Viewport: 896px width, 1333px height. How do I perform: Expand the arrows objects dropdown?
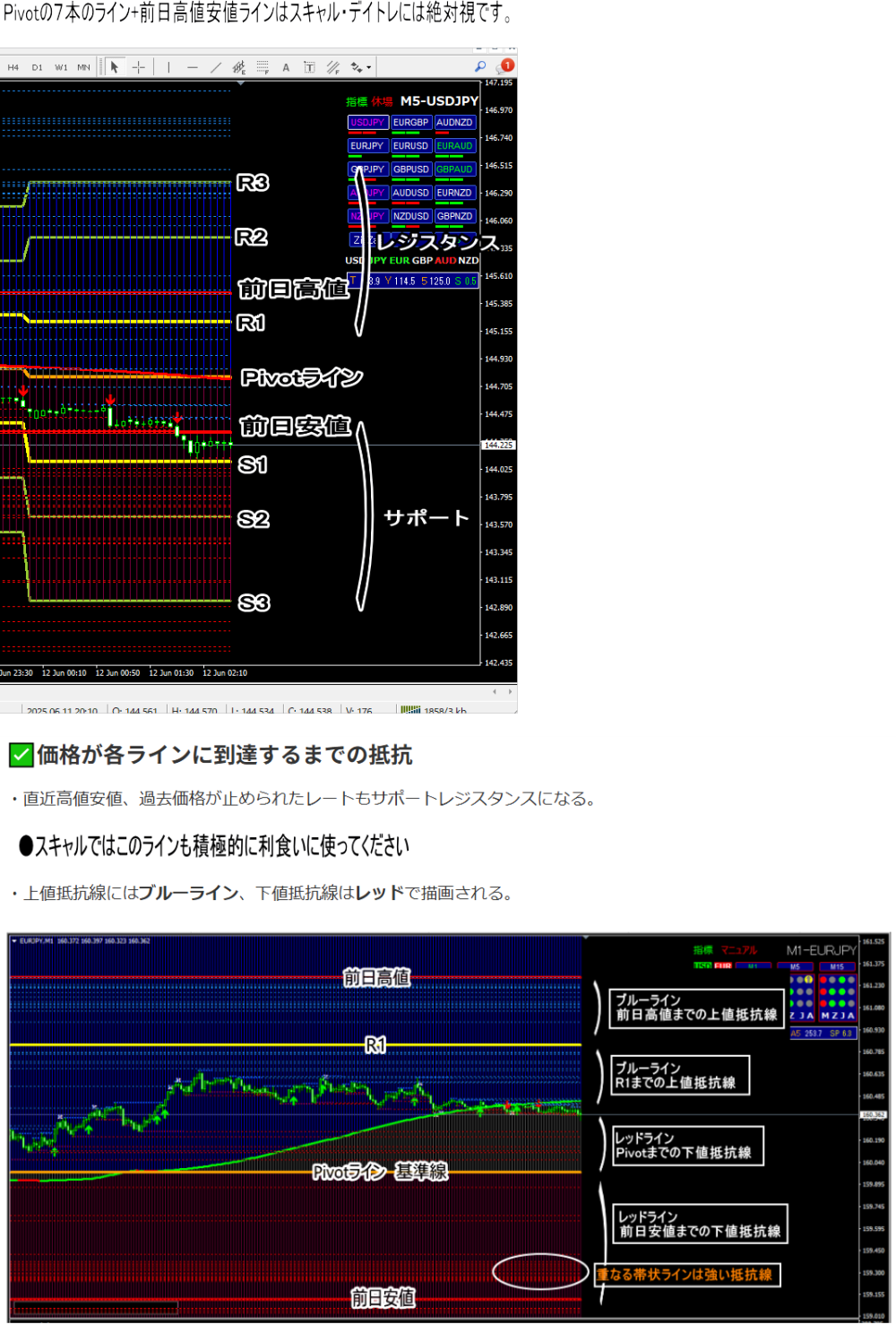click(x=361, y=67)
